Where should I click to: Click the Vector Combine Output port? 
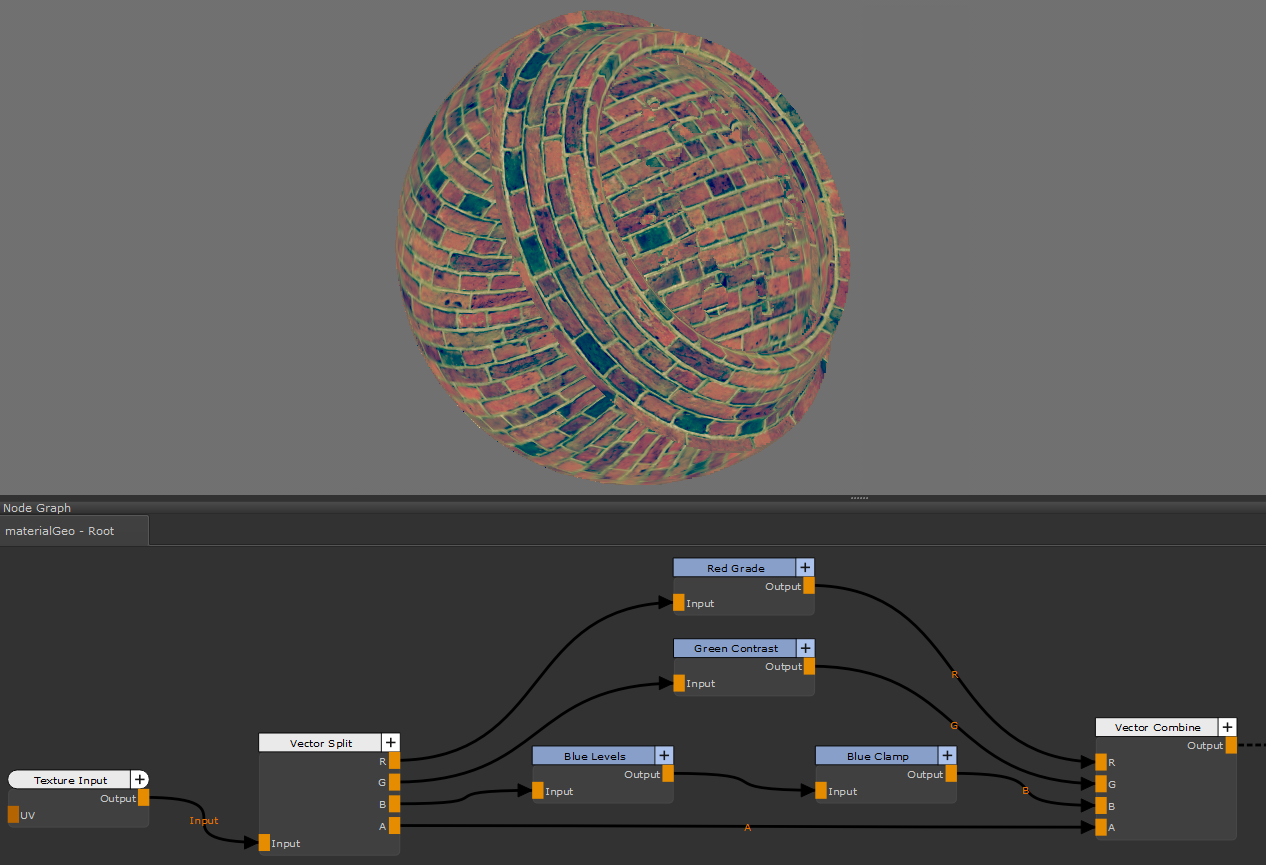1230,745
